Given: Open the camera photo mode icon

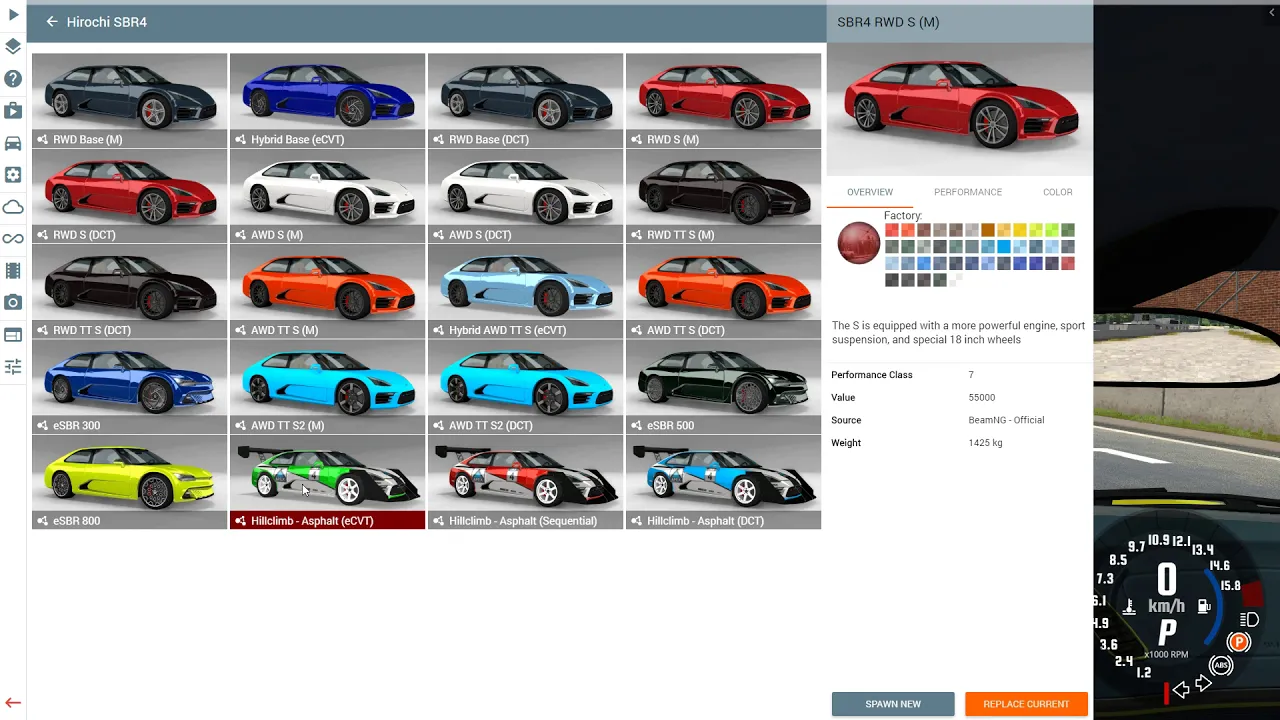Looking at the screenshot, I should click(x=13, y=302).
